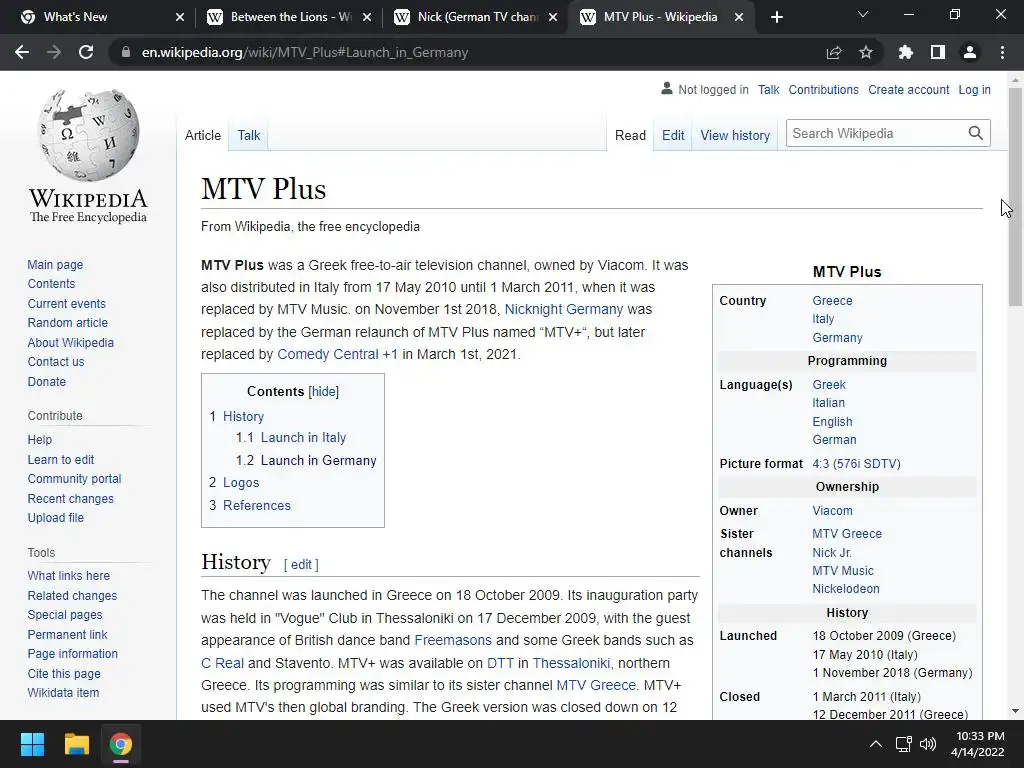1024x768 pixels.
Task: View site info via the padlock icon
Action: click(x=125, y=52)
